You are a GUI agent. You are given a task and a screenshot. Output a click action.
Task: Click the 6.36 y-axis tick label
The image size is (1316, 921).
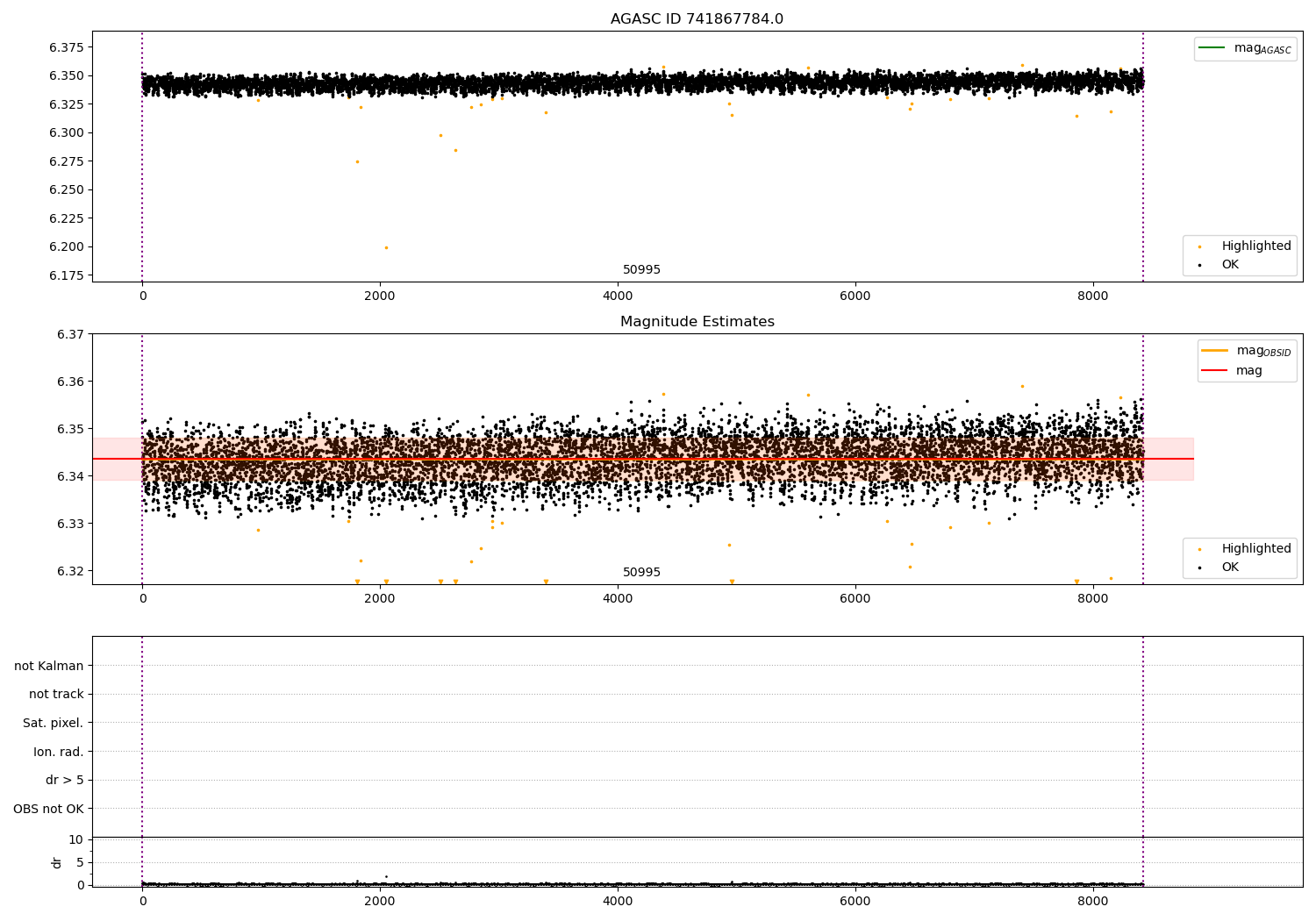point(70,382)
